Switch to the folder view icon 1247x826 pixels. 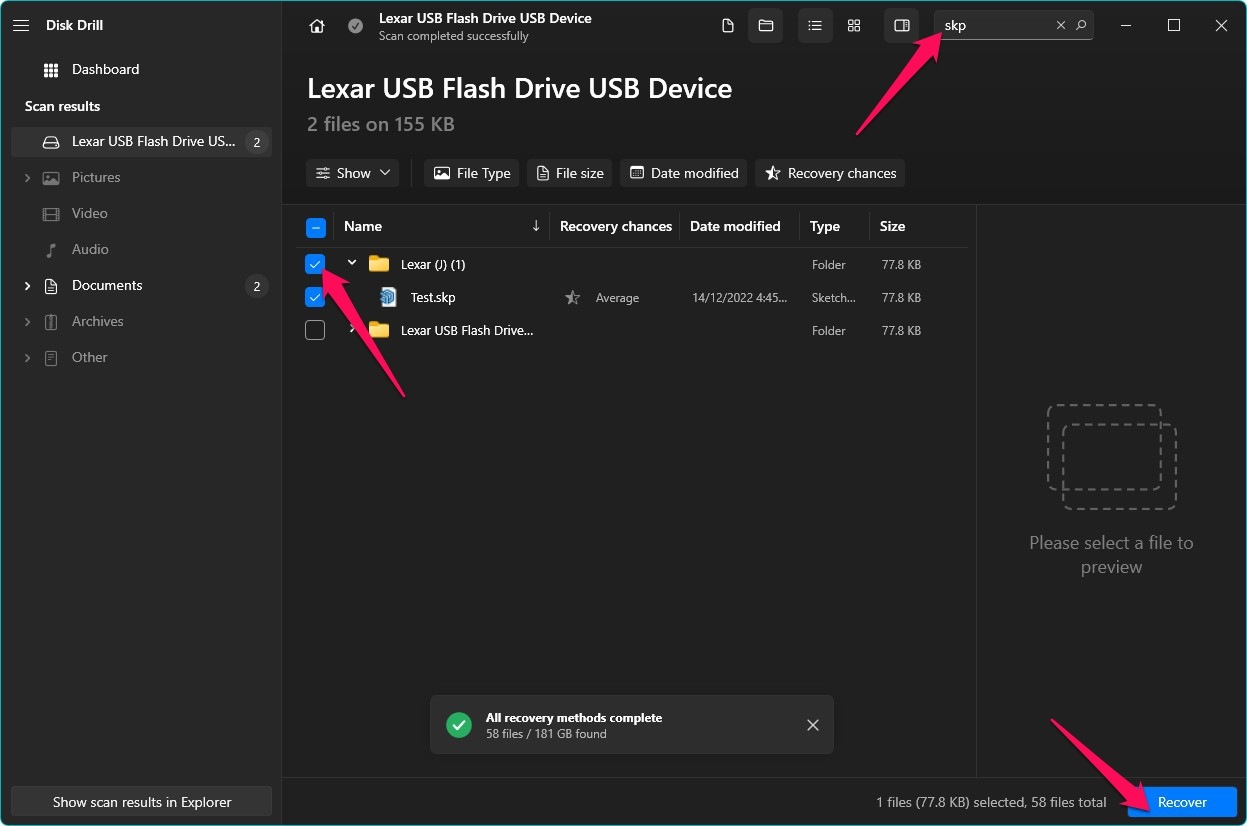coord(766,26)
